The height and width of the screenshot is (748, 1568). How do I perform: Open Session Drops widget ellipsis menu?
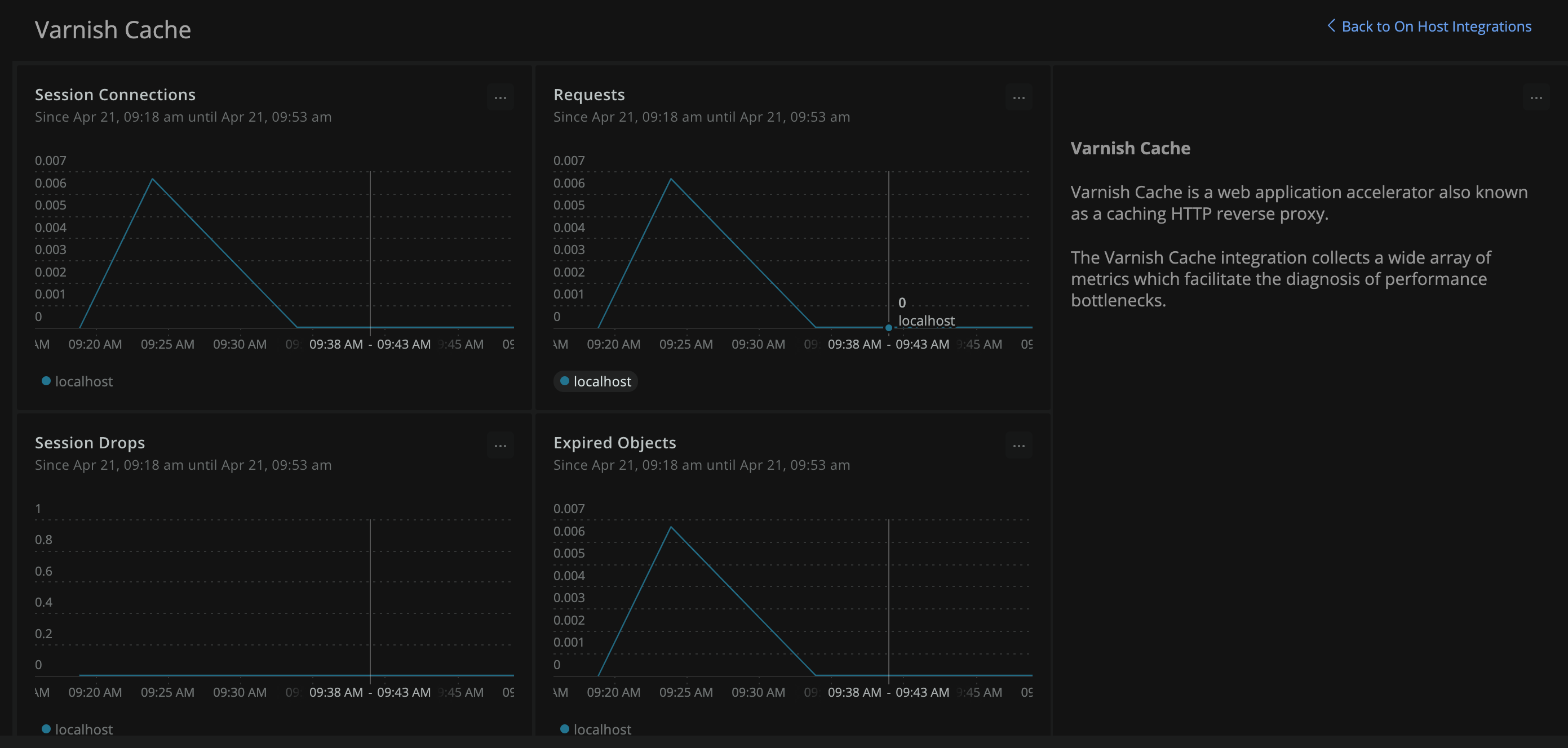click(x=500, y=446)
